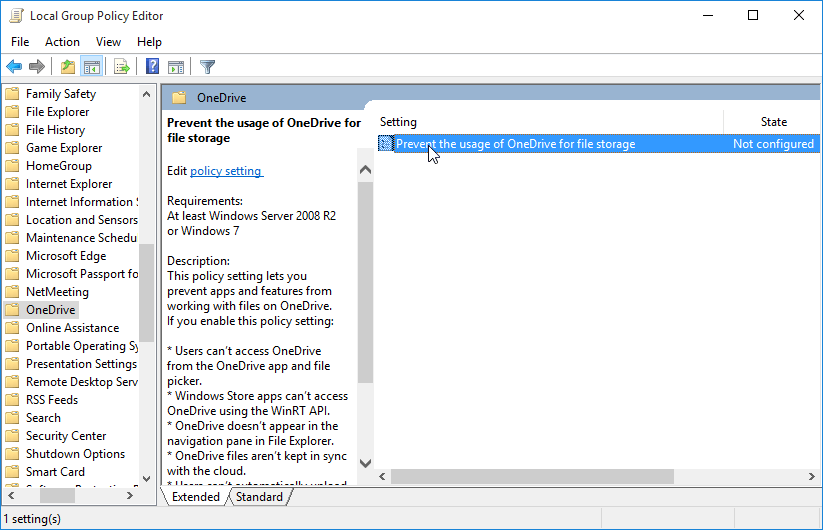Screen dimensions: 823x530
Task: Click the Filter funnel toolbar icon
Action: [207, 67]
